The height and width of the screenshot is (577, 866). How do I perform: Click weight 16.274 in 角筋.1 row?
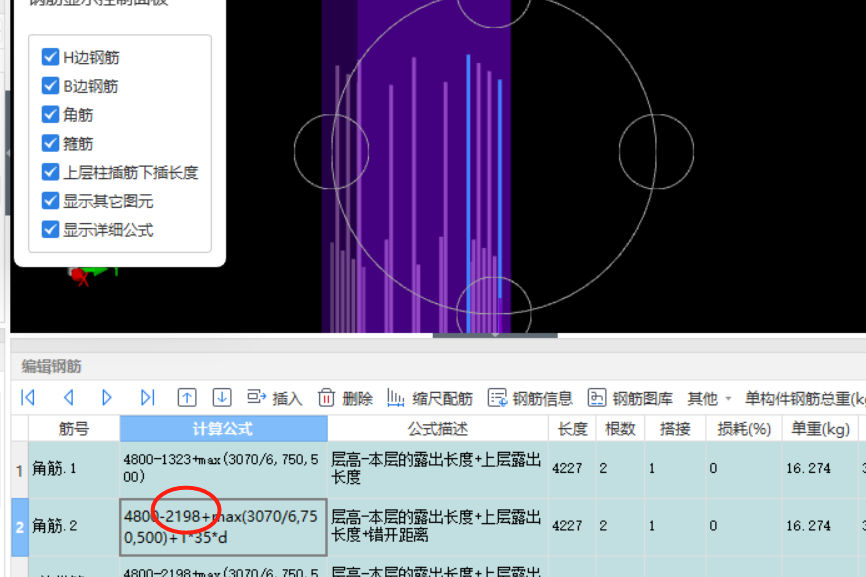pos(809,468)
